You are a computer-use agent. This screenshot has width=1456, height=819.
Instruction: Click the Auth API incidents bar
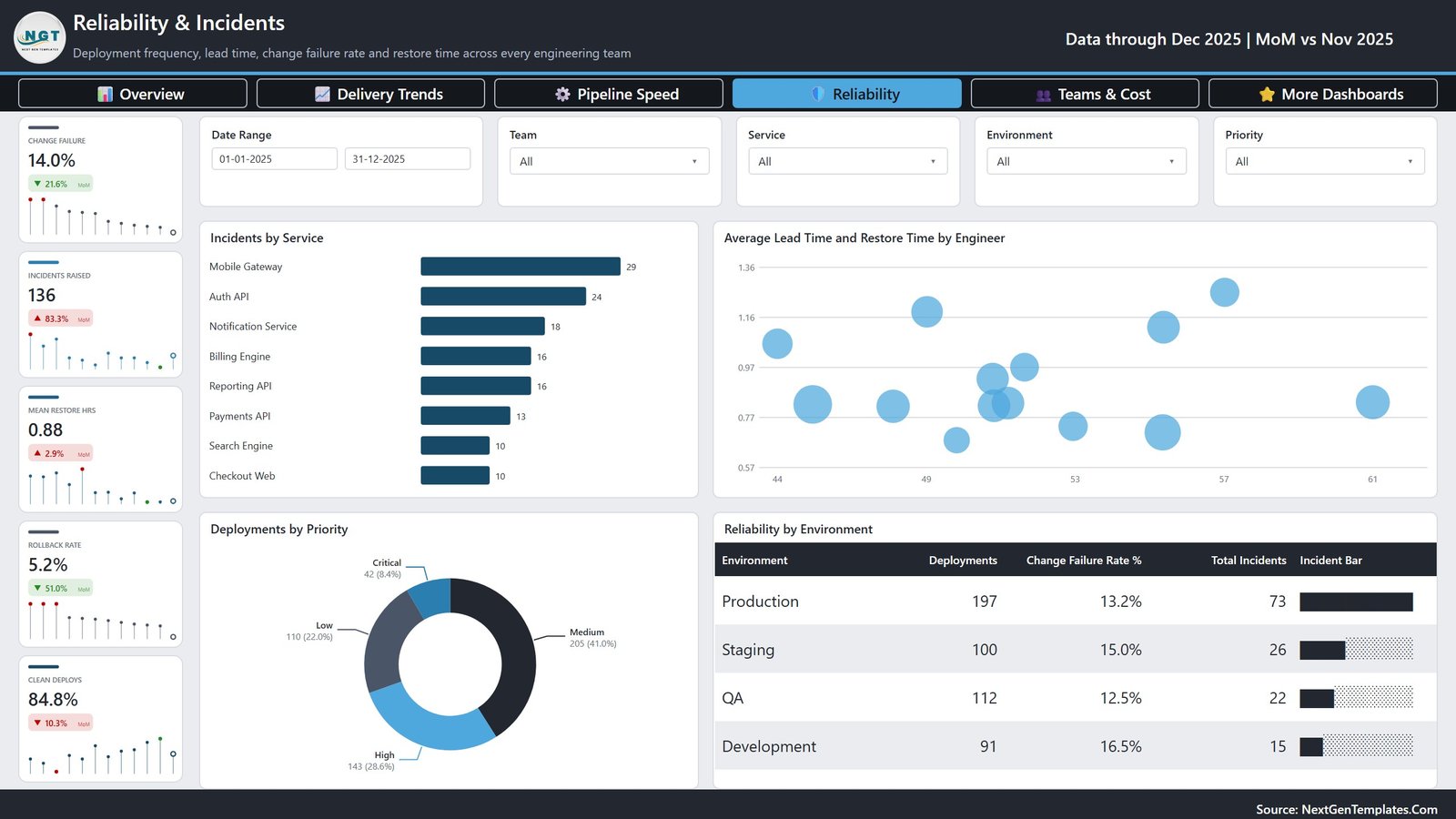(503, 297)
